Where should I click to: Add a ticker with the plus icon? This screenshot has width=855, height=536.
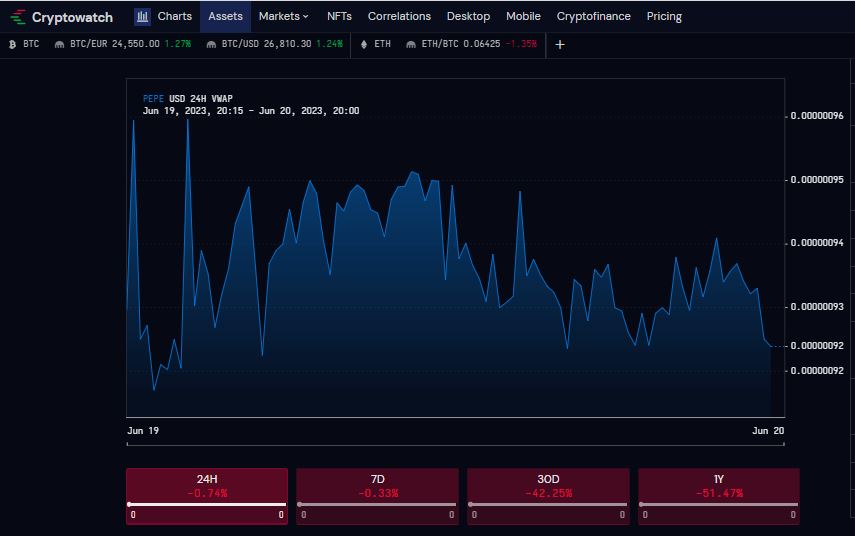(x=560, y=45)
